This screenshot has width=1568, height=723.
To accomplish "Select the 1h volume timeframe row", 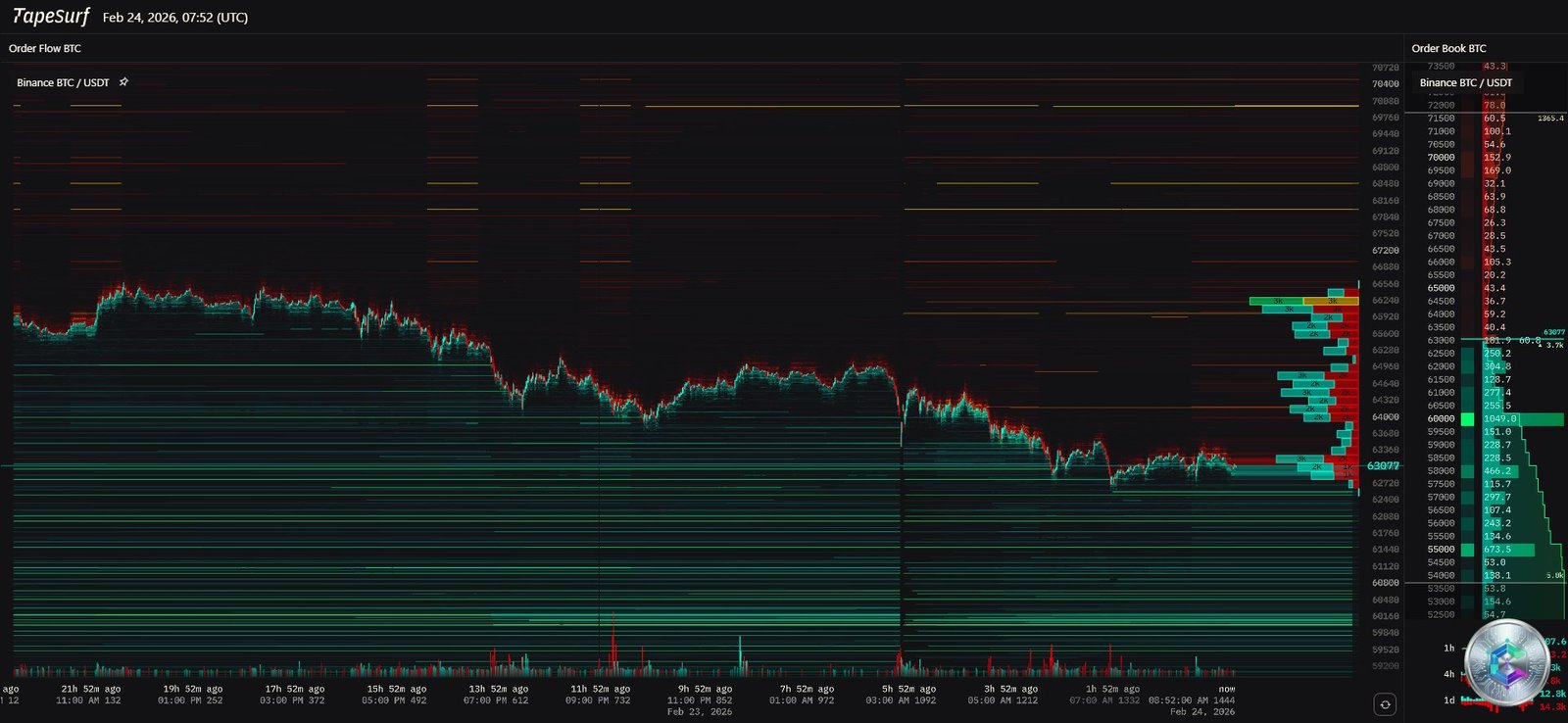I will pos(1486,648).
